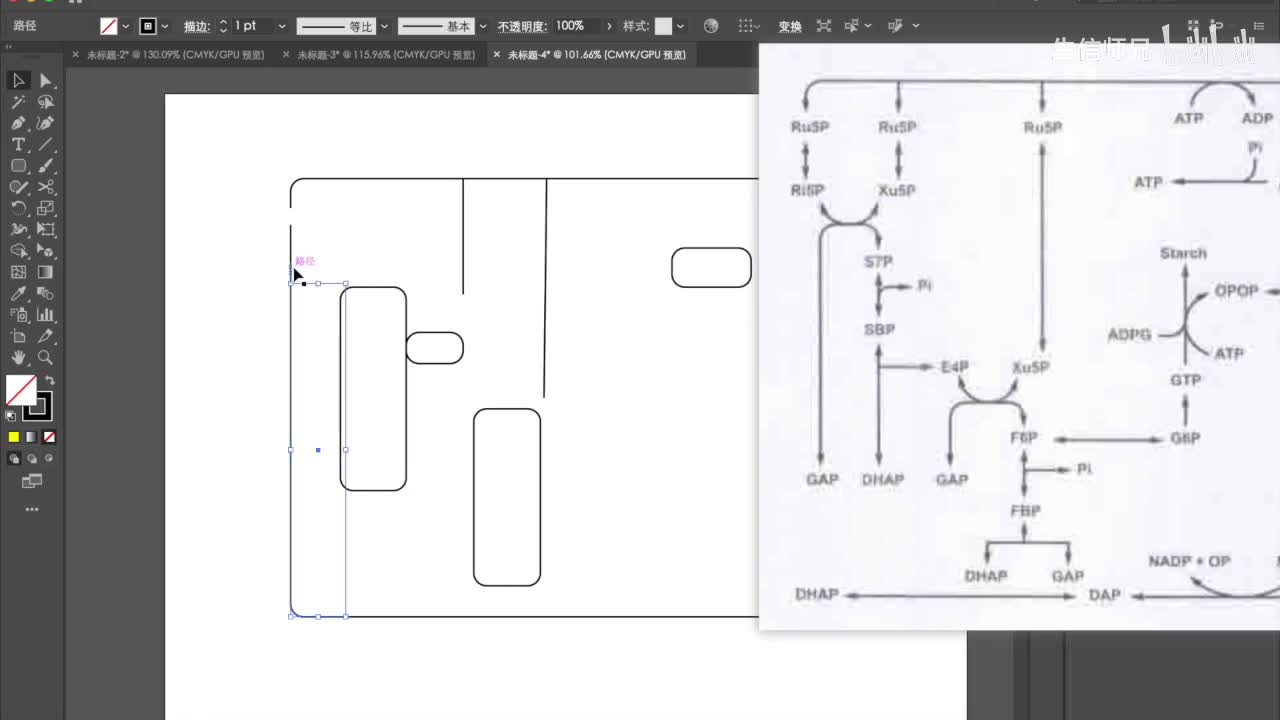Viewport: 1280px width, 720px height.
Task: Select the Direct Selection tool
Action: 45,81
